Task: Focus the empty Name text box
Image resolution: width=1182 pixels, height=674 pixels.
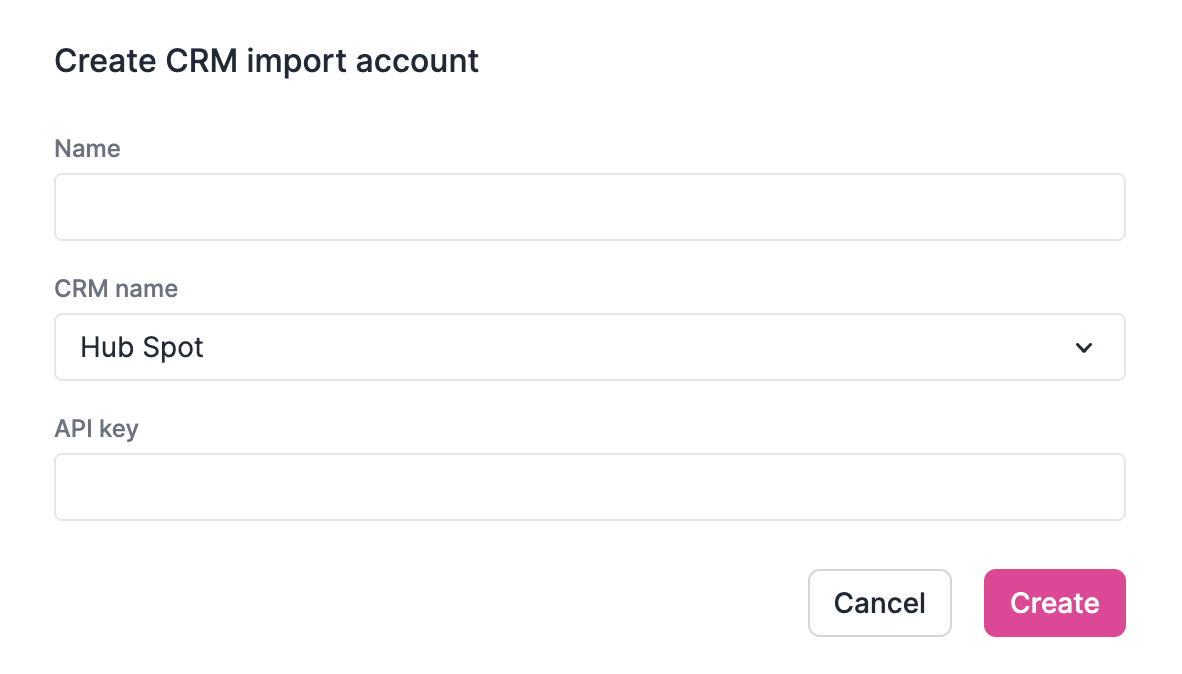Action: tap(589, 206)
